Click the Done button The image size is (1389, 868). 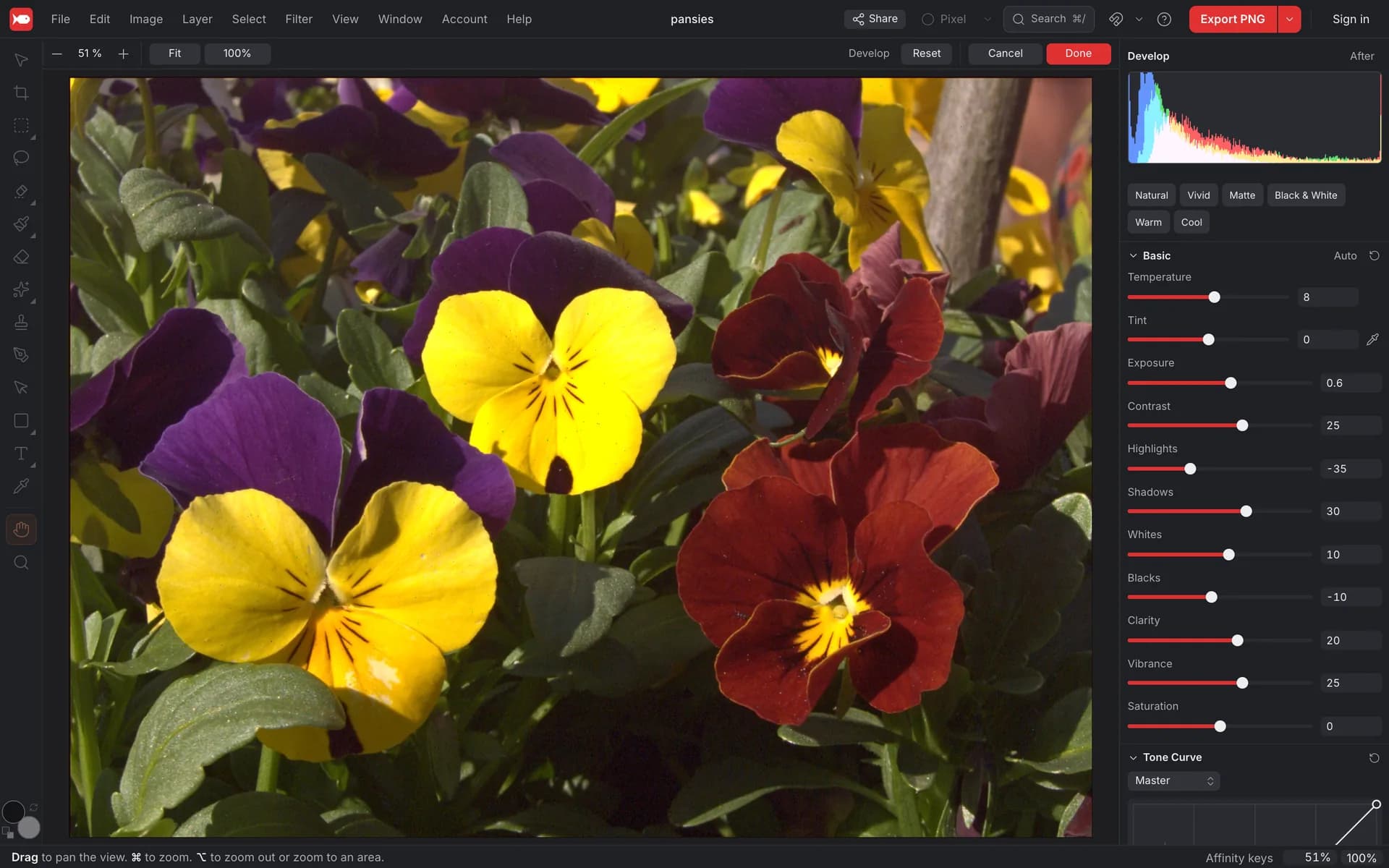point(1078,54)
